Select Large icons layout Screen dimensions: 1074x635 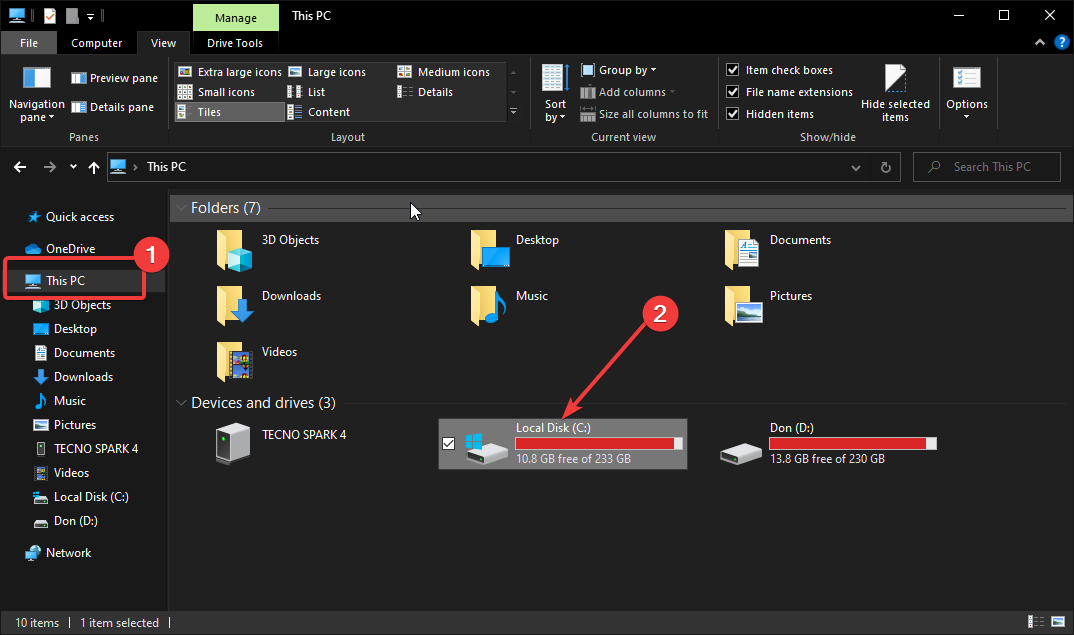[x=327, y=72]
